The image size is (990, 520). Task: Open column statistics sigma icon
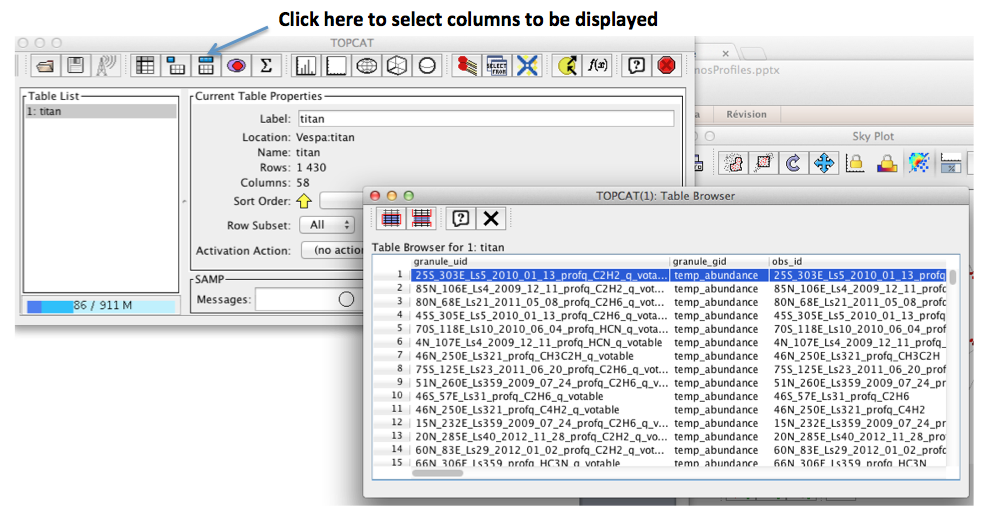tap(266, 66)
